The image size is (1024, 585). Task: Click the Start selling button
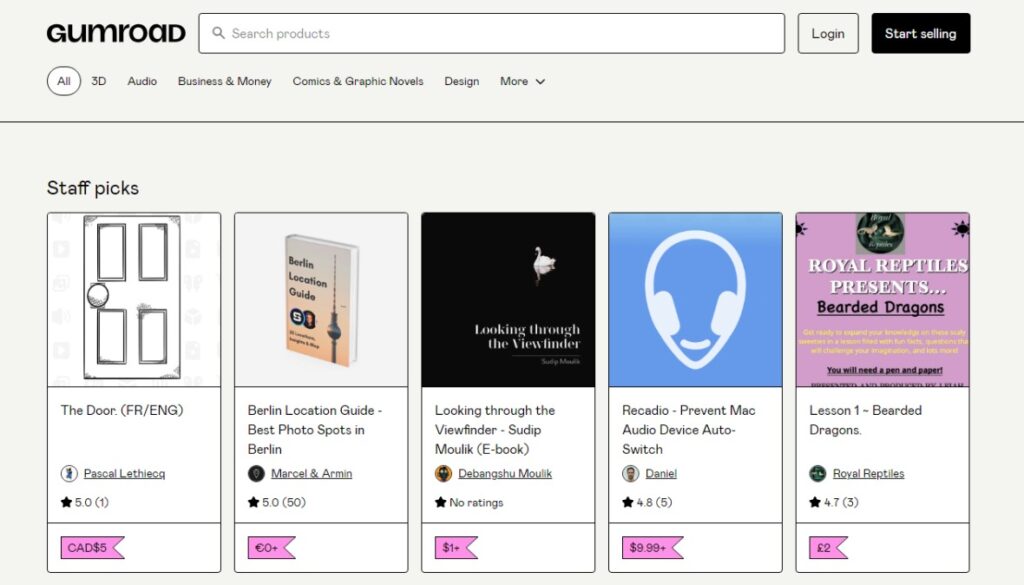921,33
